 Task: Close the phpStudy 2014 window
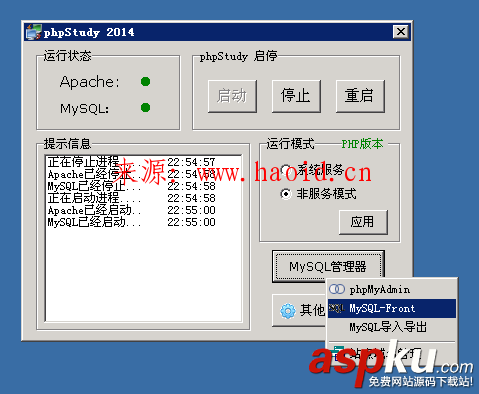(401, 32)
